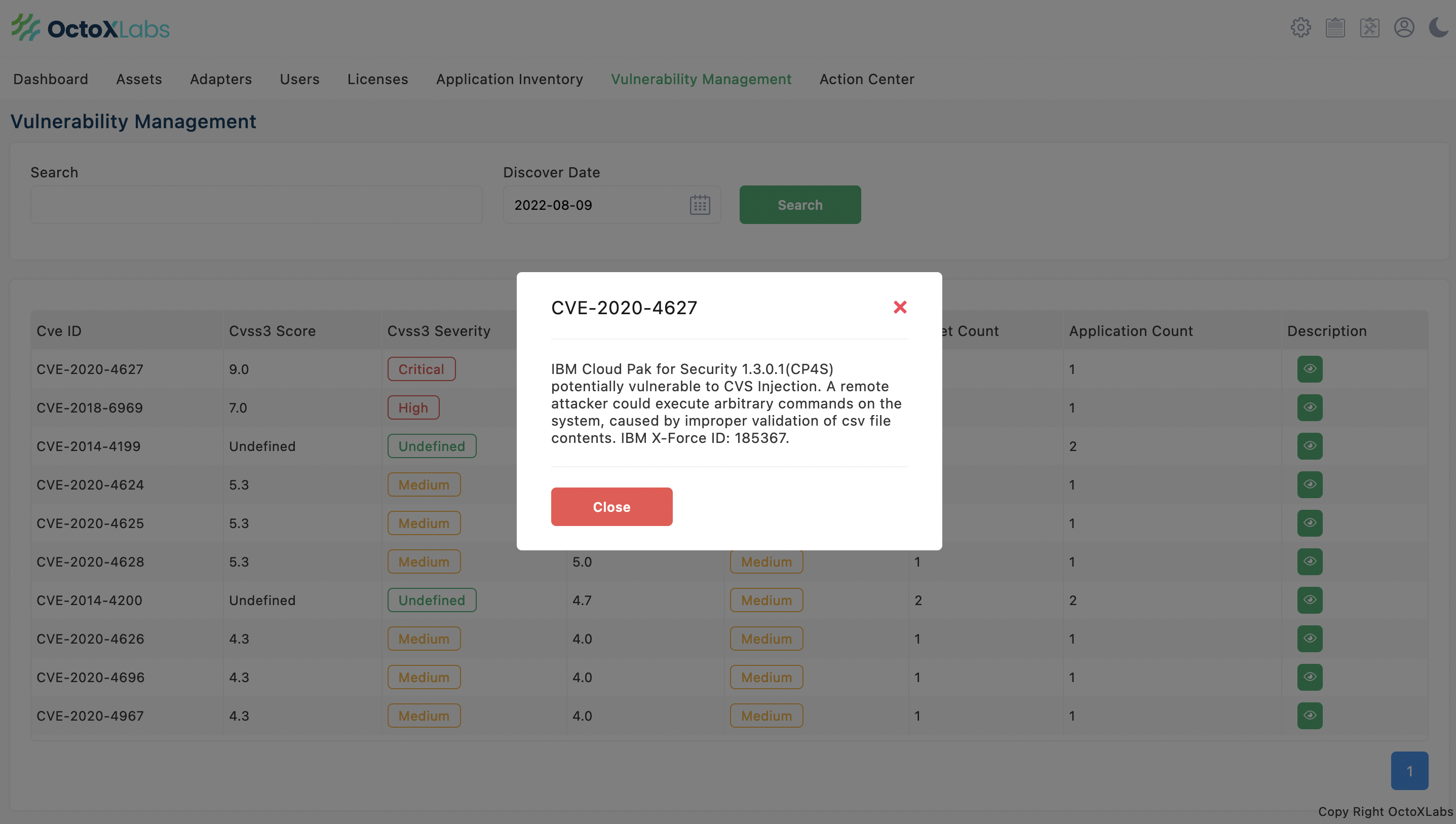Click the Discover Date field

click(x=611, y=205)
